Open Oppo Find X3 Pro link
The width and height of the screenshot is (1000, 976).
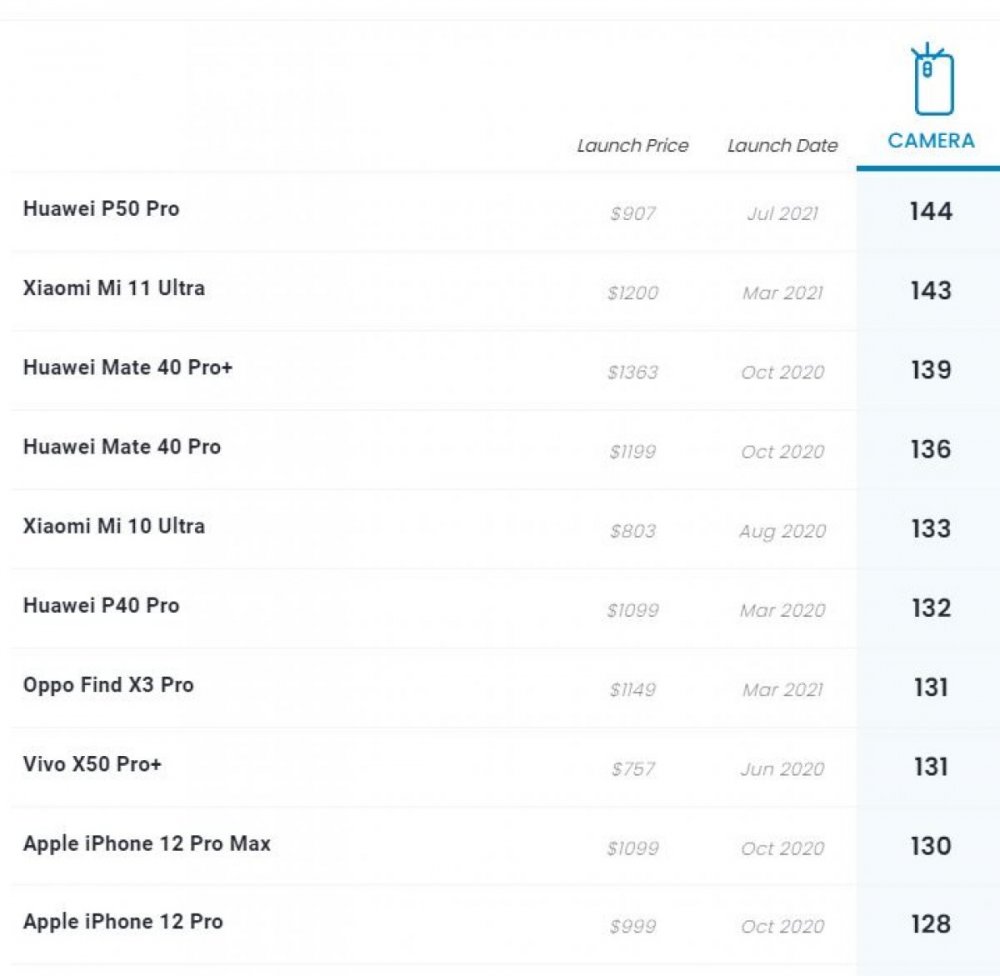click(x=108, y=685)
